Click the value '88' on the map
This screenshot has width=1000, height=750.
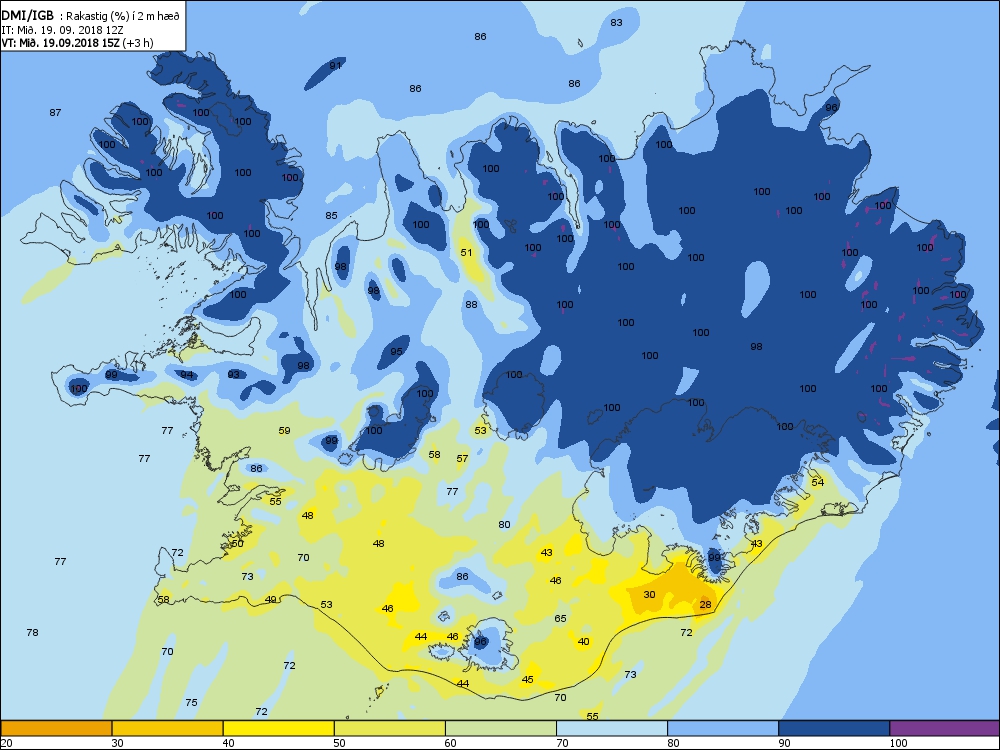471,305
